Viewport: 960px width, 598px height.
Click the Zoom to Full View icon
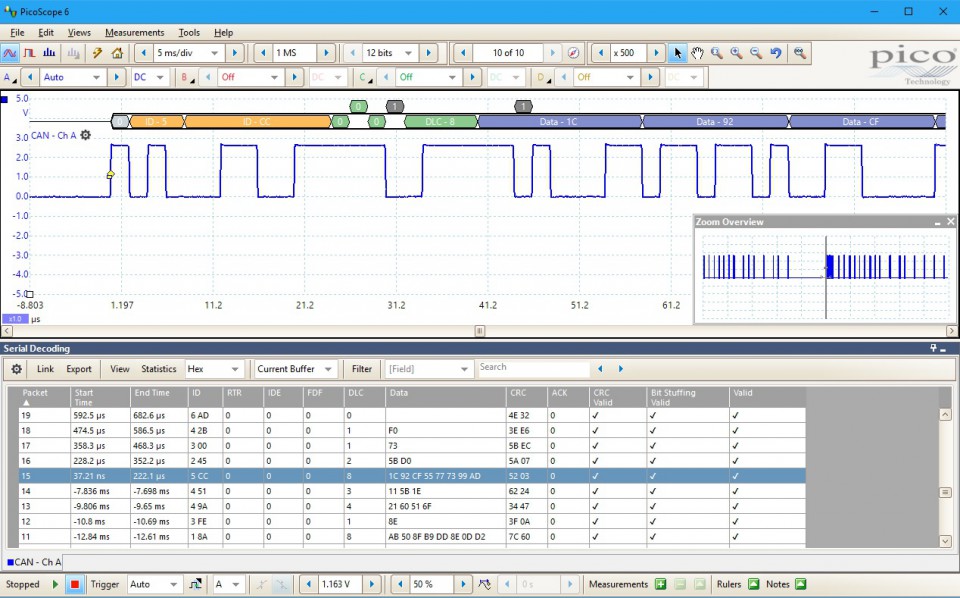[800, 53]
